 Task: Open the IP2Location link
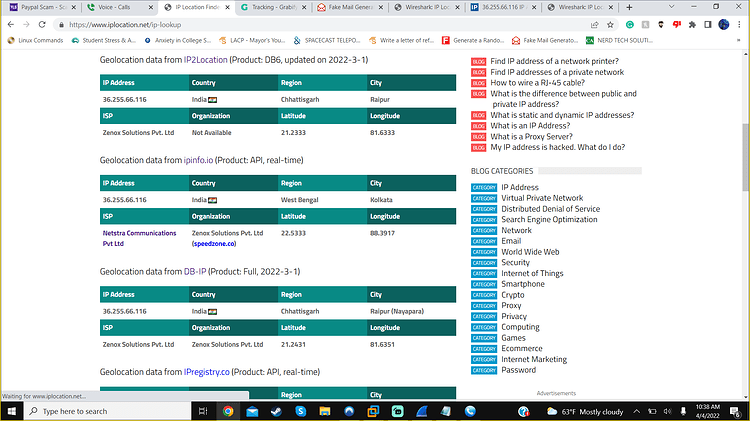pos(206,60)
